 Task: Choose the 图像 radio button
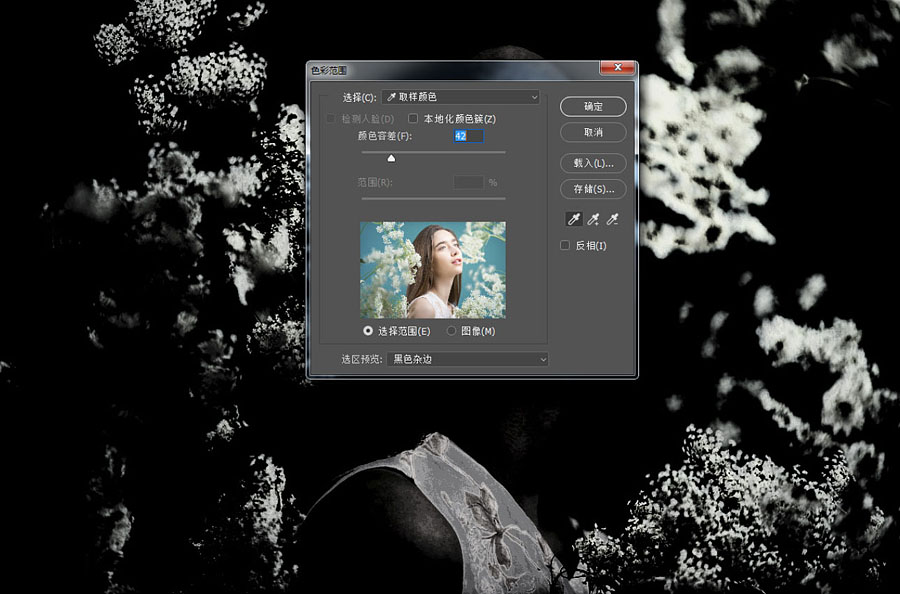[x=451, y=331]
